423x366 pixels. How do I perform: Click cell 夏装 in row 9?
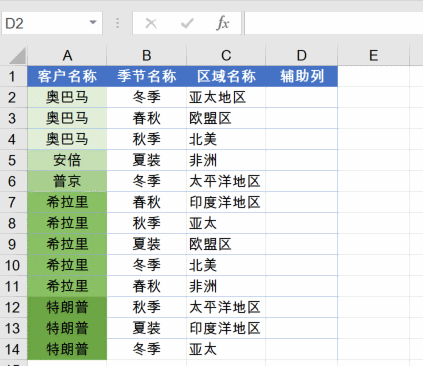pos(146,244)
